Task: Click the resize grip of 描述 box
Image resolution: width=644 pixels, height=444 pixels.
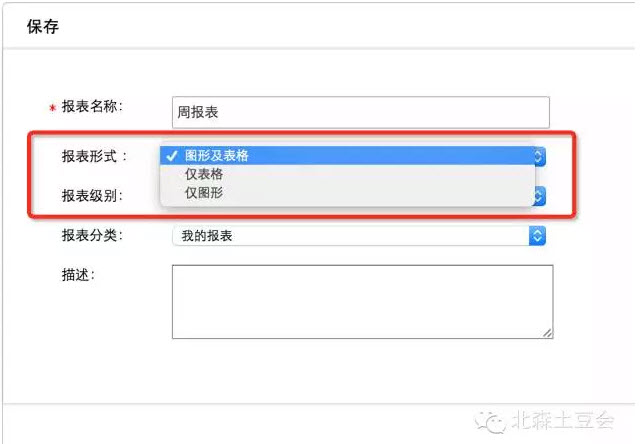Action: pos(547,333)
